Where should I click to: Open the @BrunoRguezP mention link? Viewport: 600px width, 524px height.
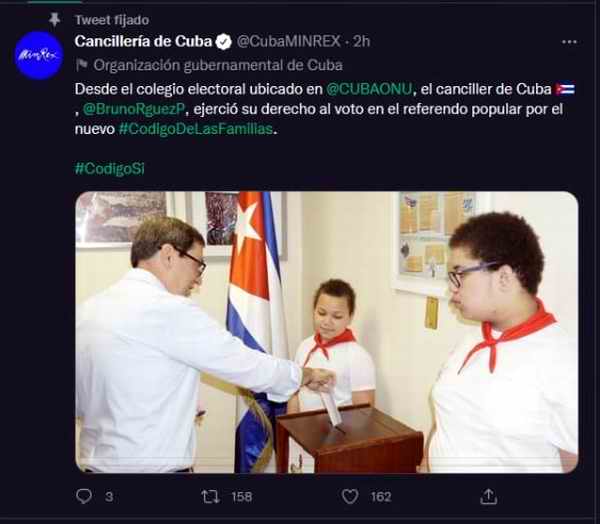[134, 109]
